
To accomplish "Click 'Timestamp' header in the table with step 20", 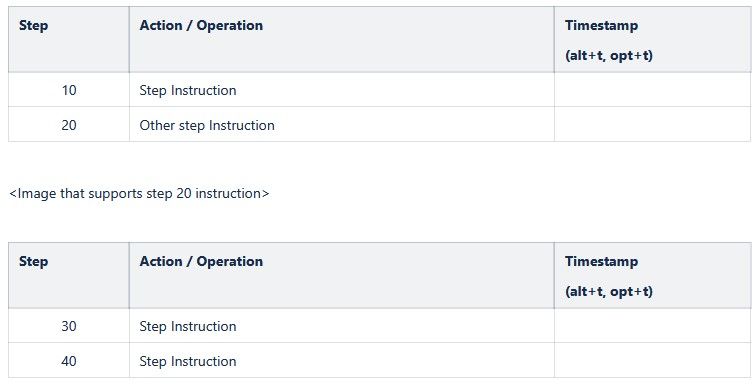I will [601, 26].
